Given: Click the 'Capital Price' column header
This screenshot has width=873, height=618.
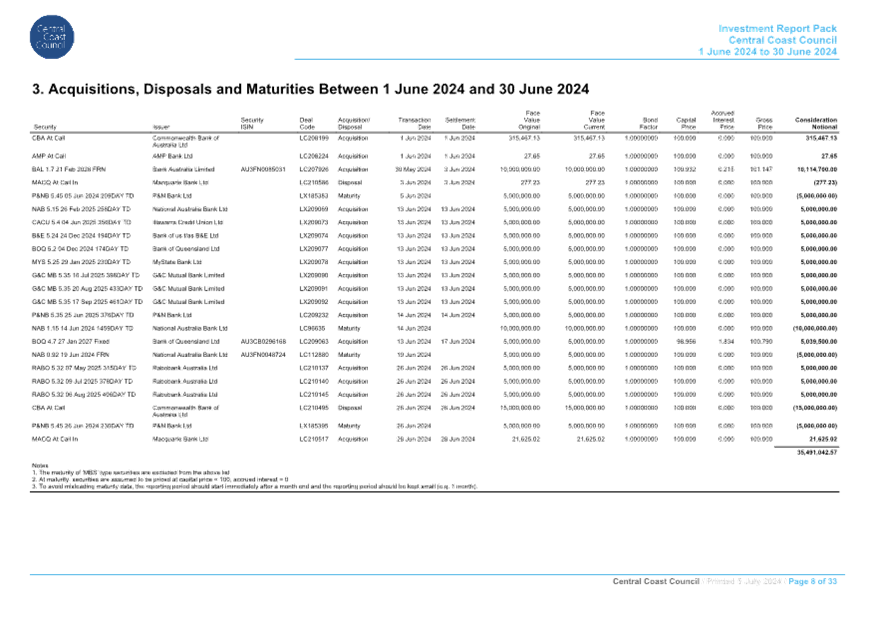Looking at the screenshot, I should point(686,124).
